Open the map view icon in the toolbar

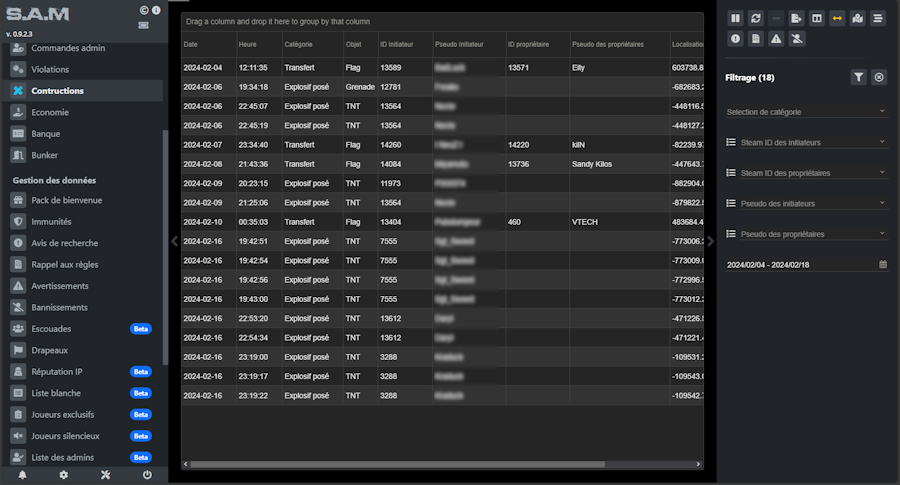(857, 18)
